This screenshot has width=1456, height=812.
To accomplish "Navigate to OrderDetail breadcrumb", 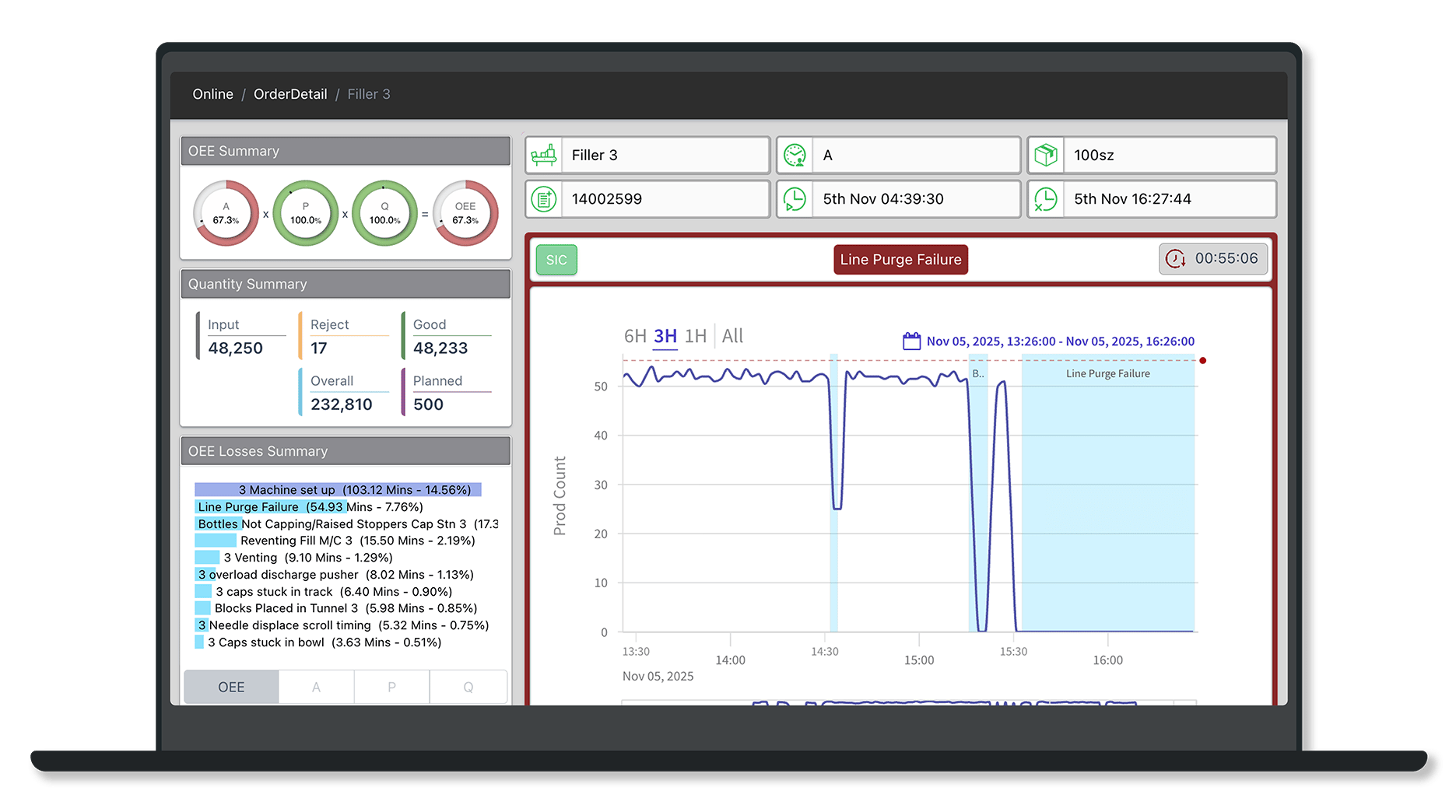I will click(x=290, y=94).
